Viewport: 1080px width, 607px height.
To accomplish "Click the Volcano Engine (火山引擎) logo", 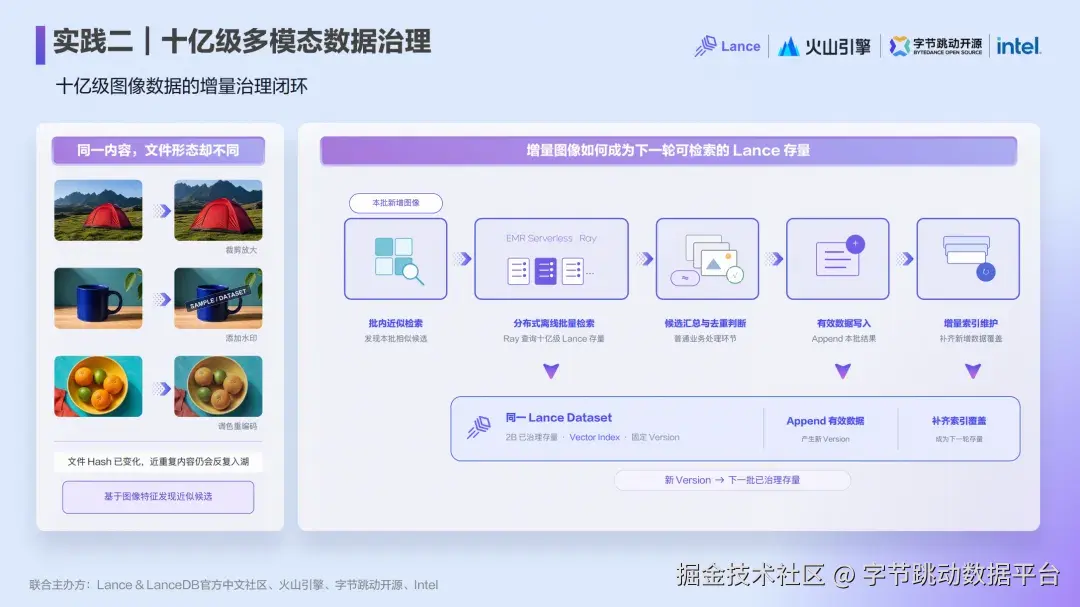I will (x=824, y=47).
